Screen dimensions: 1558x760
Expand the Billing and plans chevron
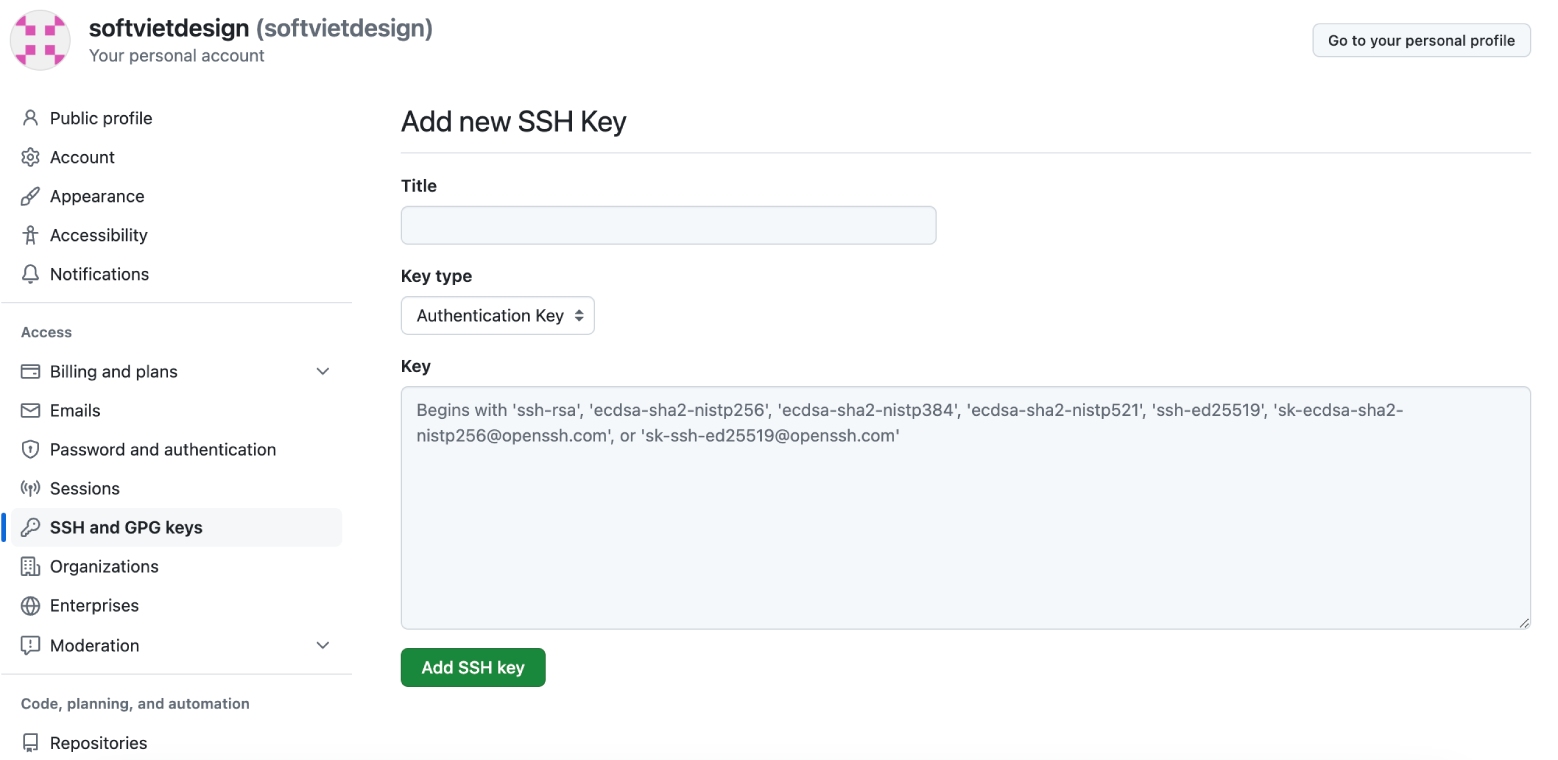[x=323, y=371]
